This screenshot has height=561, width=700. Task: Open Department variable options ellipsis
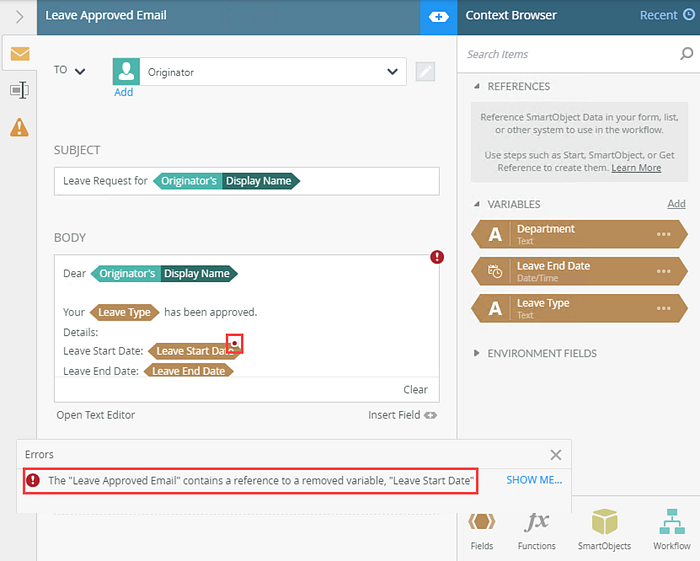coord(663,234)
